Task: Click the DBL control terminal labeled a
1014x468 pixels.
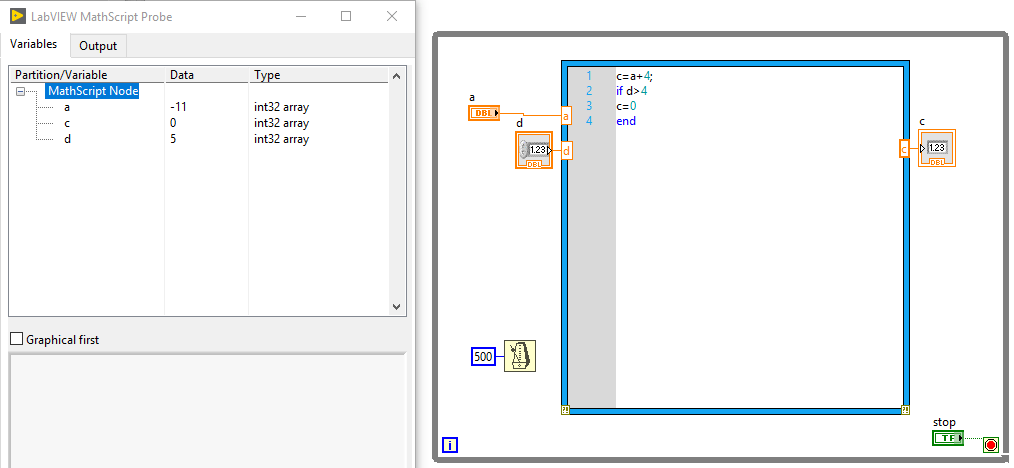Action: click(484, 113)
